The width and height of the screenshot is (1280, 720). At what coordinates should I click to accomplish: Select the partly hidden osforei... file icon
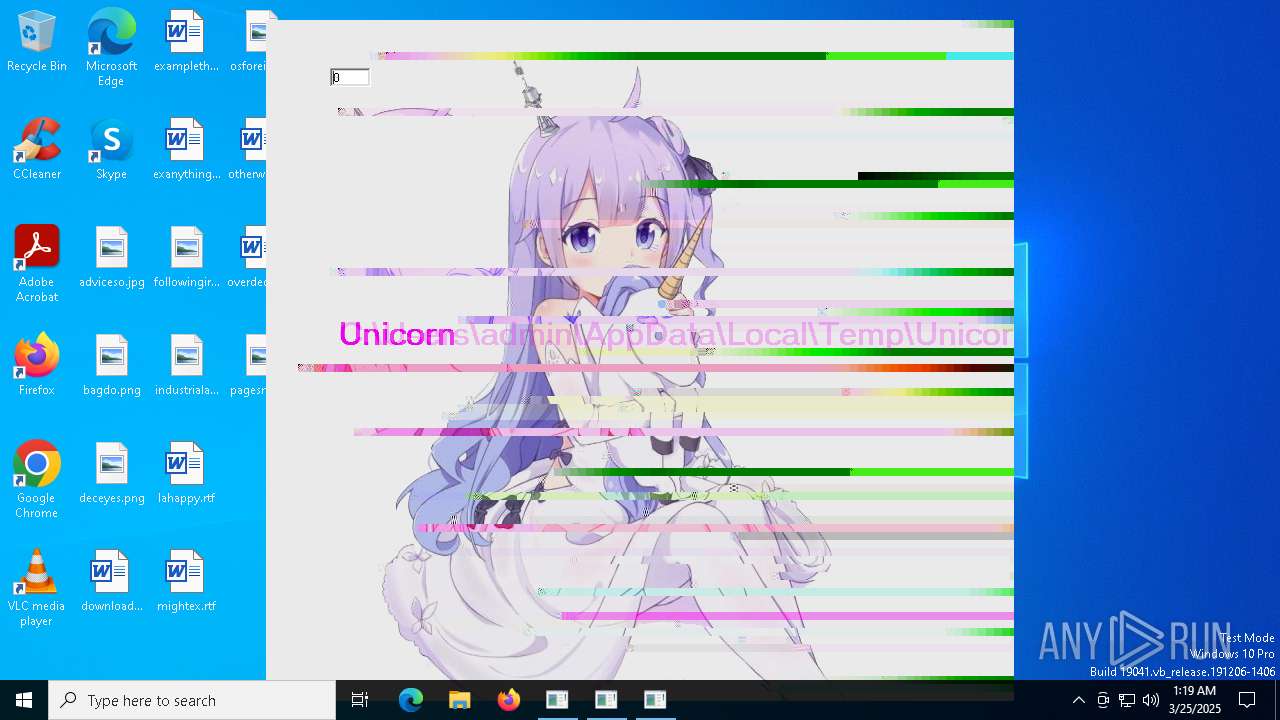click(x=248, y=42)
